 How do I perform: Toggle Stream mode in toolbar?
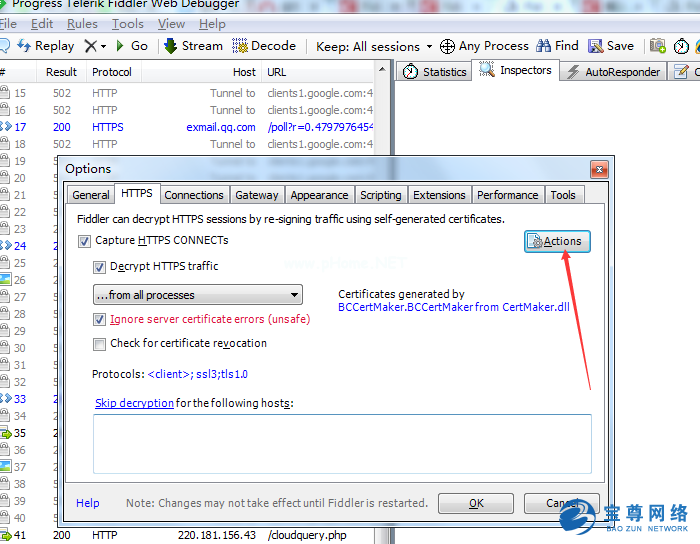tap(193, 46)
